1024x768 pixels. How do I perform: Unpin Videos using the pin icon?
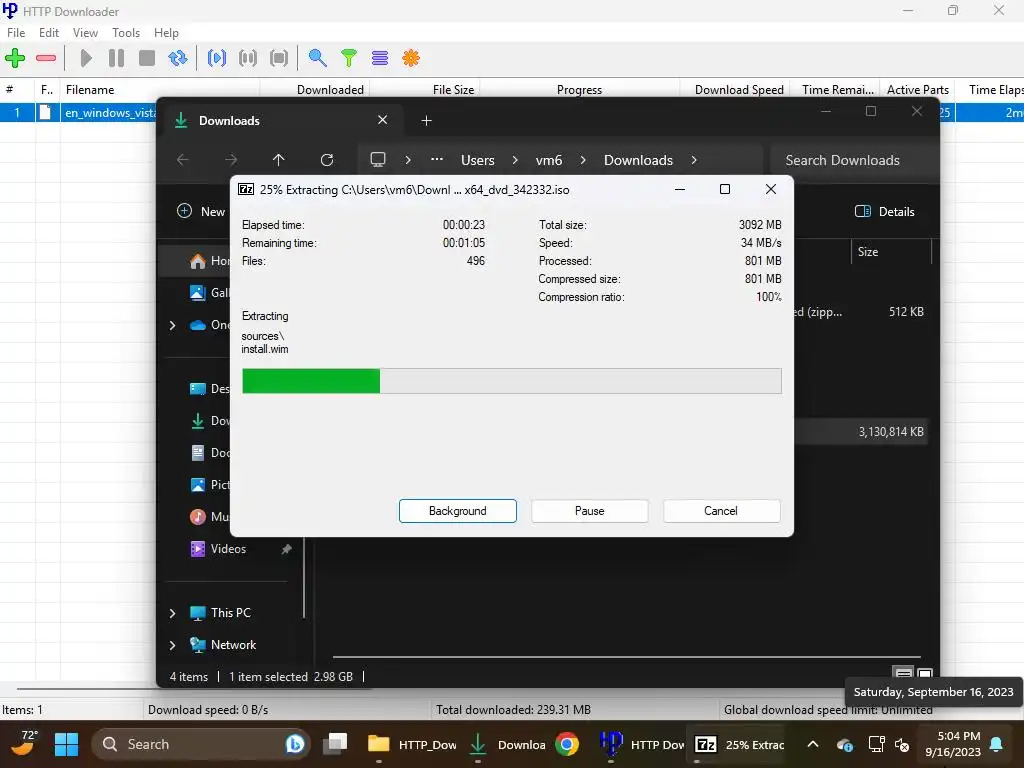point(286,549)
